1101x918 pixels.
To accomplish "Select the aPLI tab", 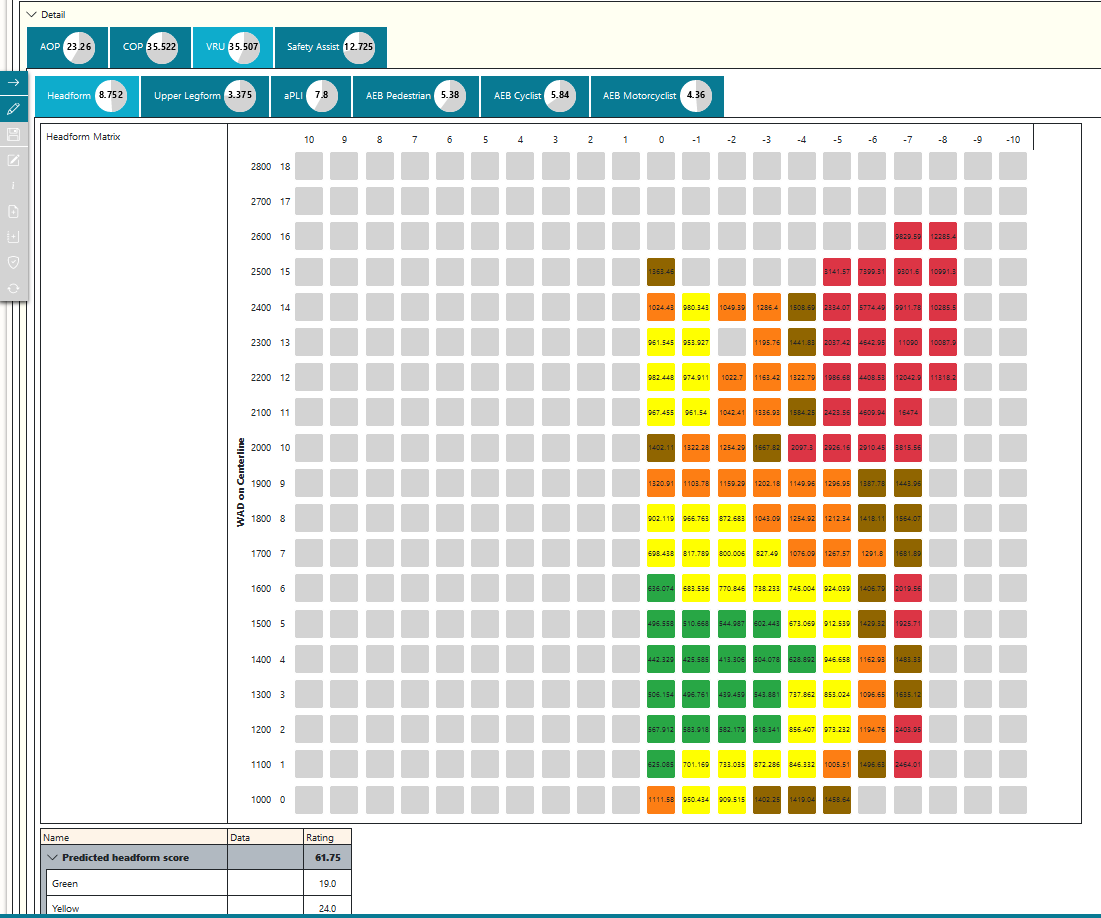I will point(310,96).
